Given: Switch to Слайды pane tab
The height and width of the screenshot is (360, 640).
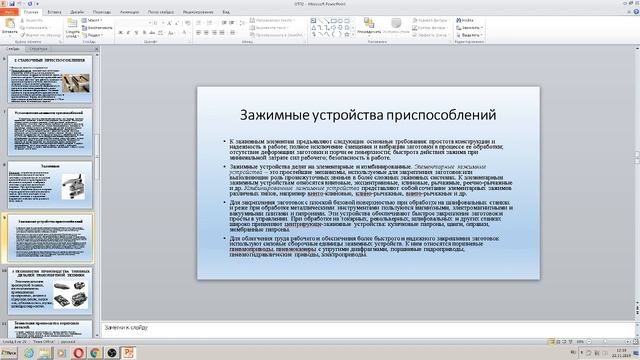Looking at the screenshot, I should point(13,49).
